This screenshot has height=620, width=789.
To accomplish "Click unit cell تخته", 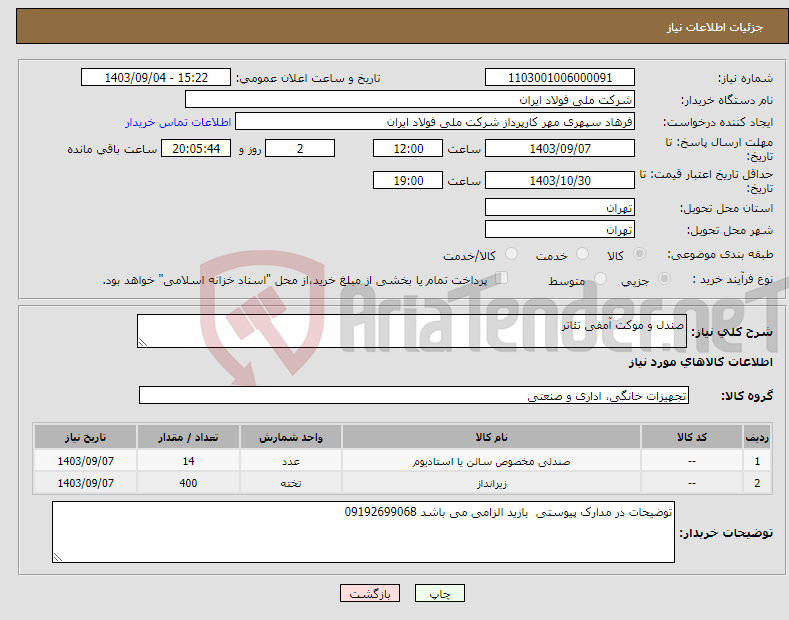I will point(291,483).
